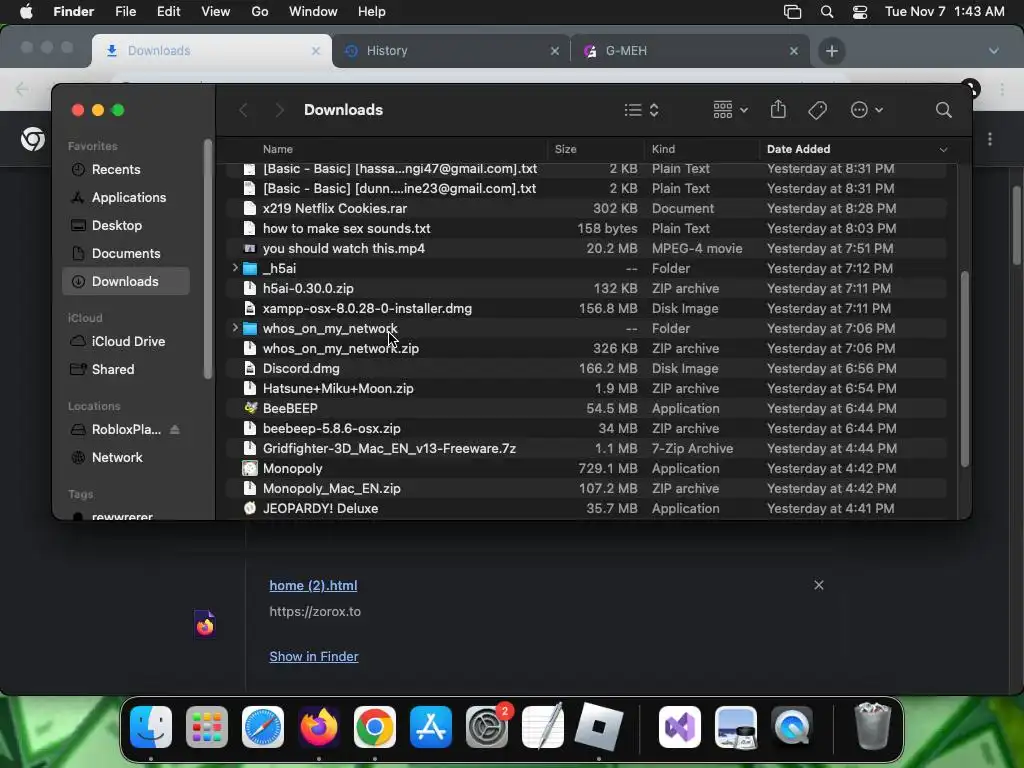Open Finder from the Dock

(x=151, y=727)
